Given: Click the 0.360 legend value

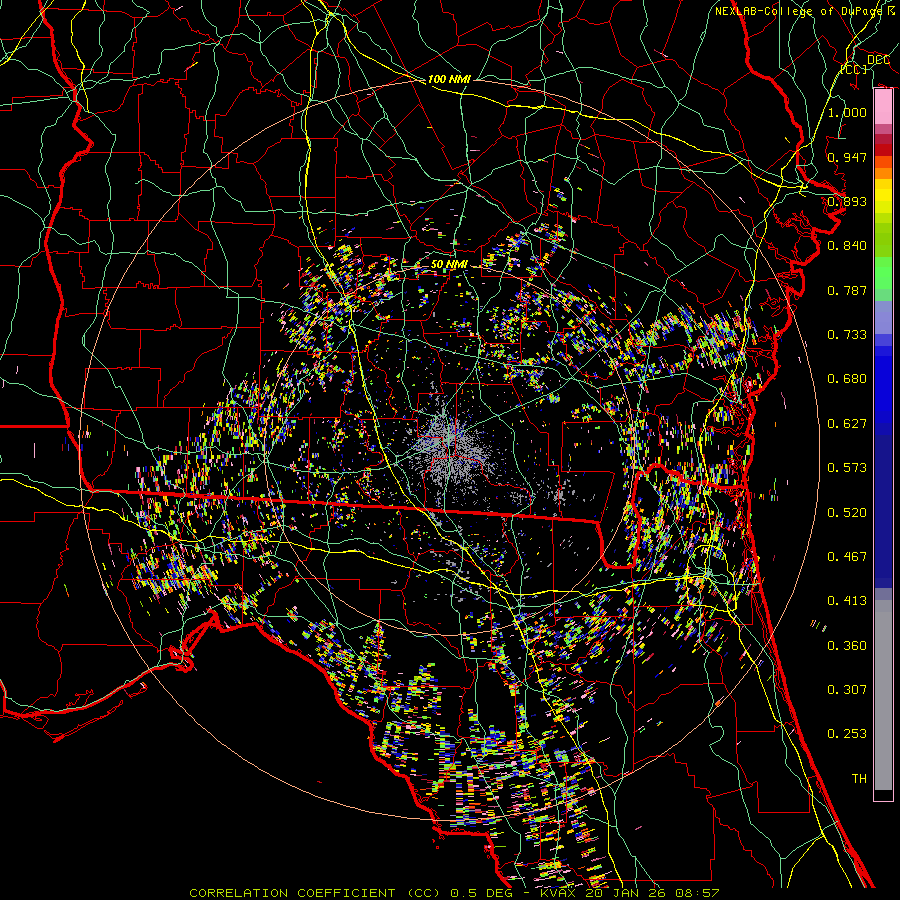Looking at the screenshot, I should [847, 645].
